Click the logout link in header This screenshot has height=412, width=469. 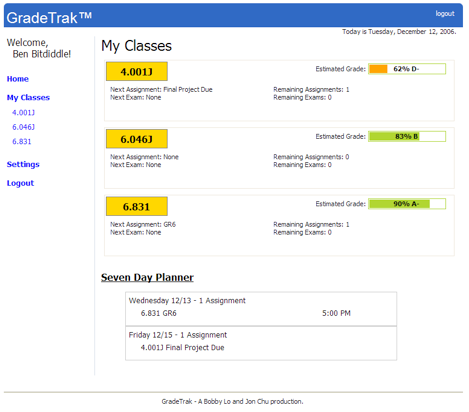point(445,14)
